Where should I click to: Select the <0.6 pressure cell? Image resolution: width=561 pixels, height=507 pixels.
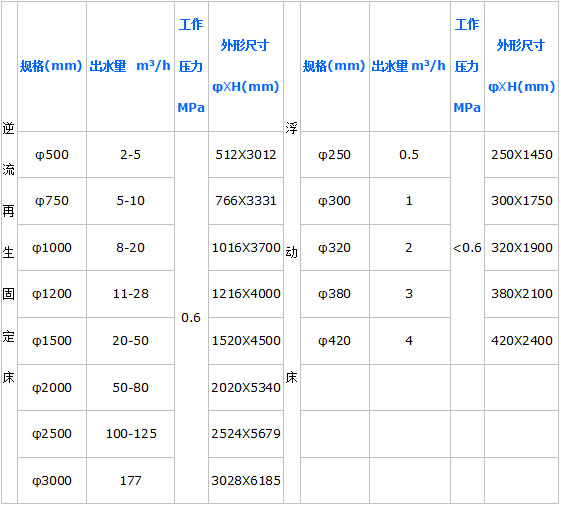[x=467, y=248]
